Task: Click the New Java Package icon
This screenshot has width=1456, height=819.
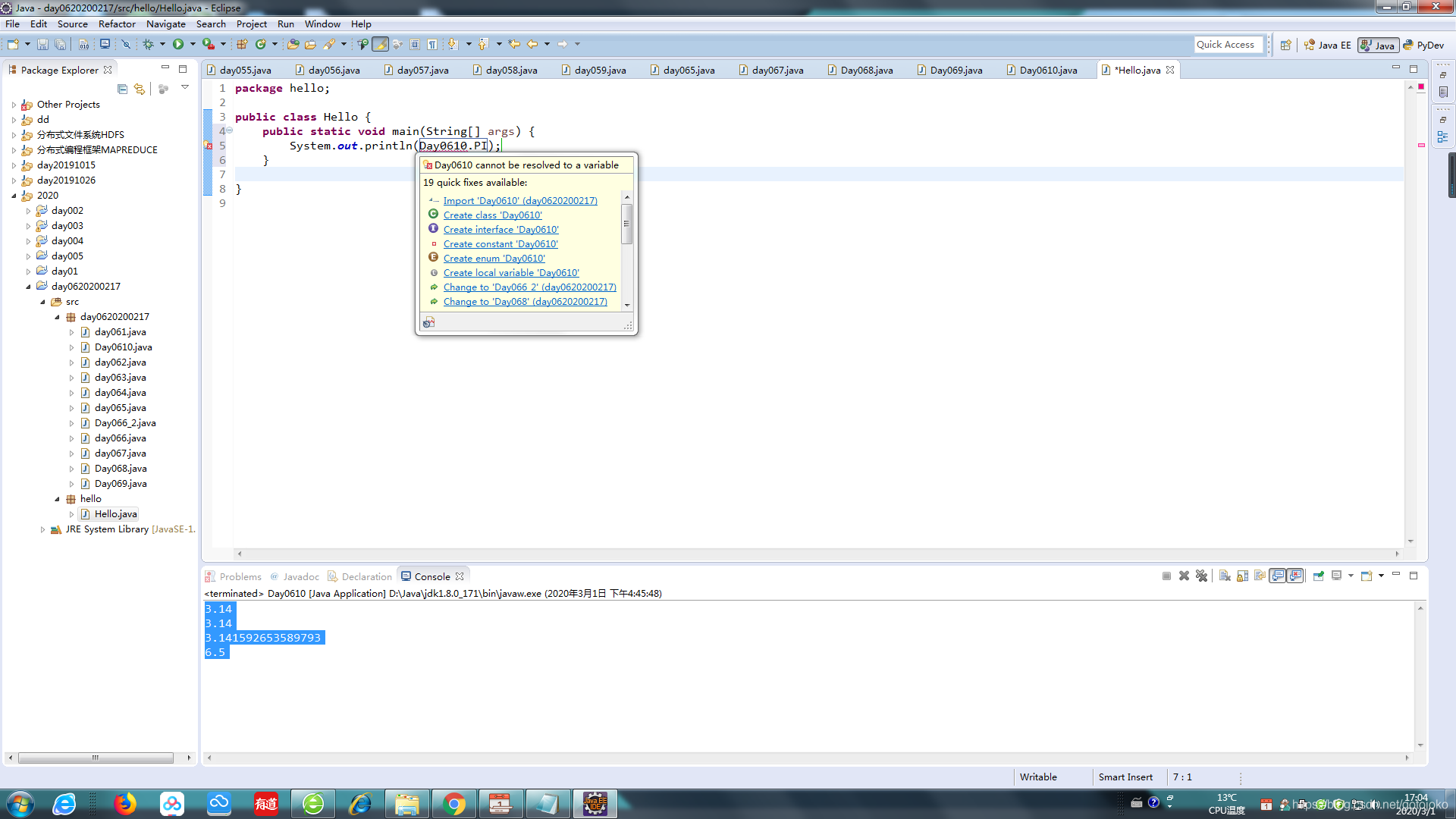Action: 242,45
